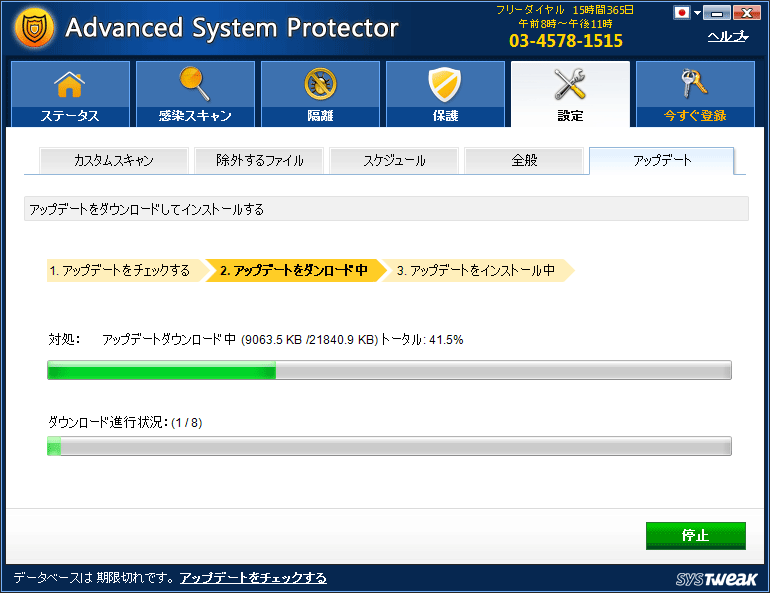Open the 今すぐ登録 keys tab
The height and width of the screenshot is (593, 770).
[695, 94]
